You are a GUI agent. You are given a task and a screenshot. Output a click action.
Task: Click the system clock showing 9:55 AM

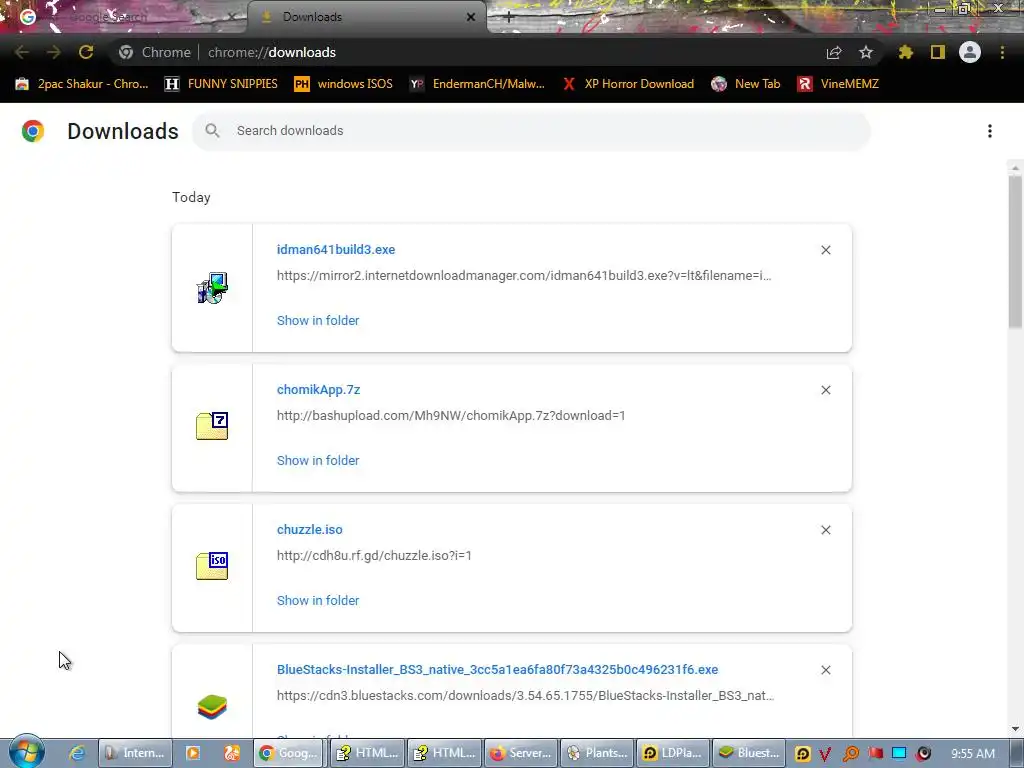[973, 754]
